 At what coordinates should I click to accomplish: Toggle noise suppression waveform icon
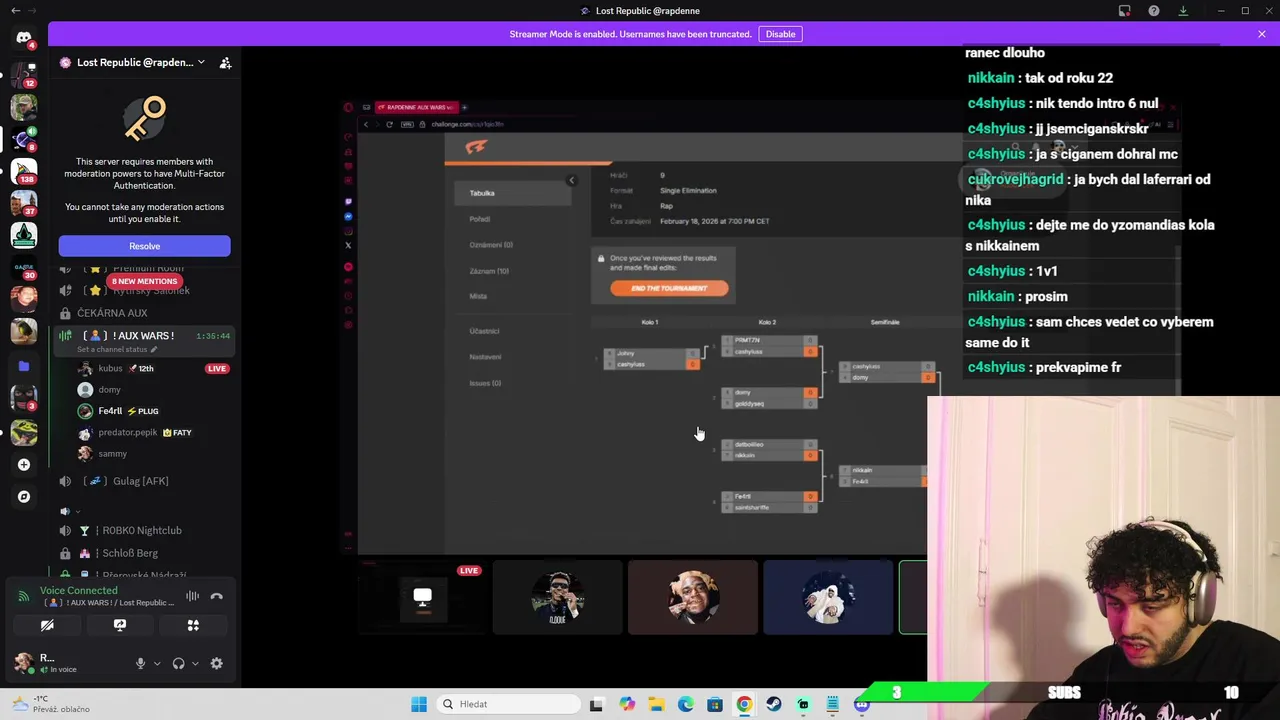192,596
